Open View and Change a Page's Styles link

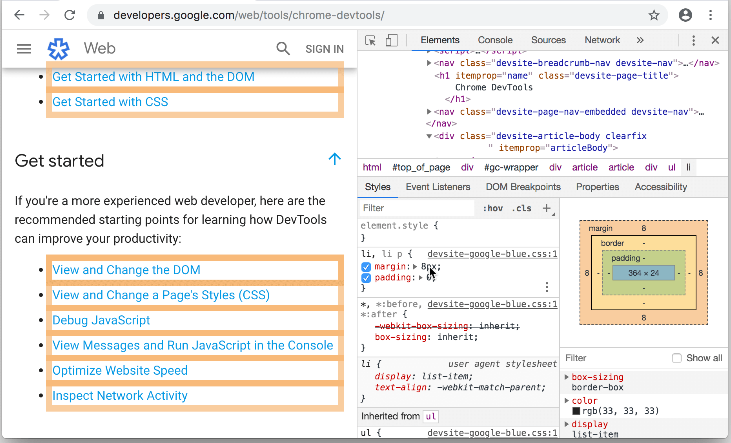(161, 295)
